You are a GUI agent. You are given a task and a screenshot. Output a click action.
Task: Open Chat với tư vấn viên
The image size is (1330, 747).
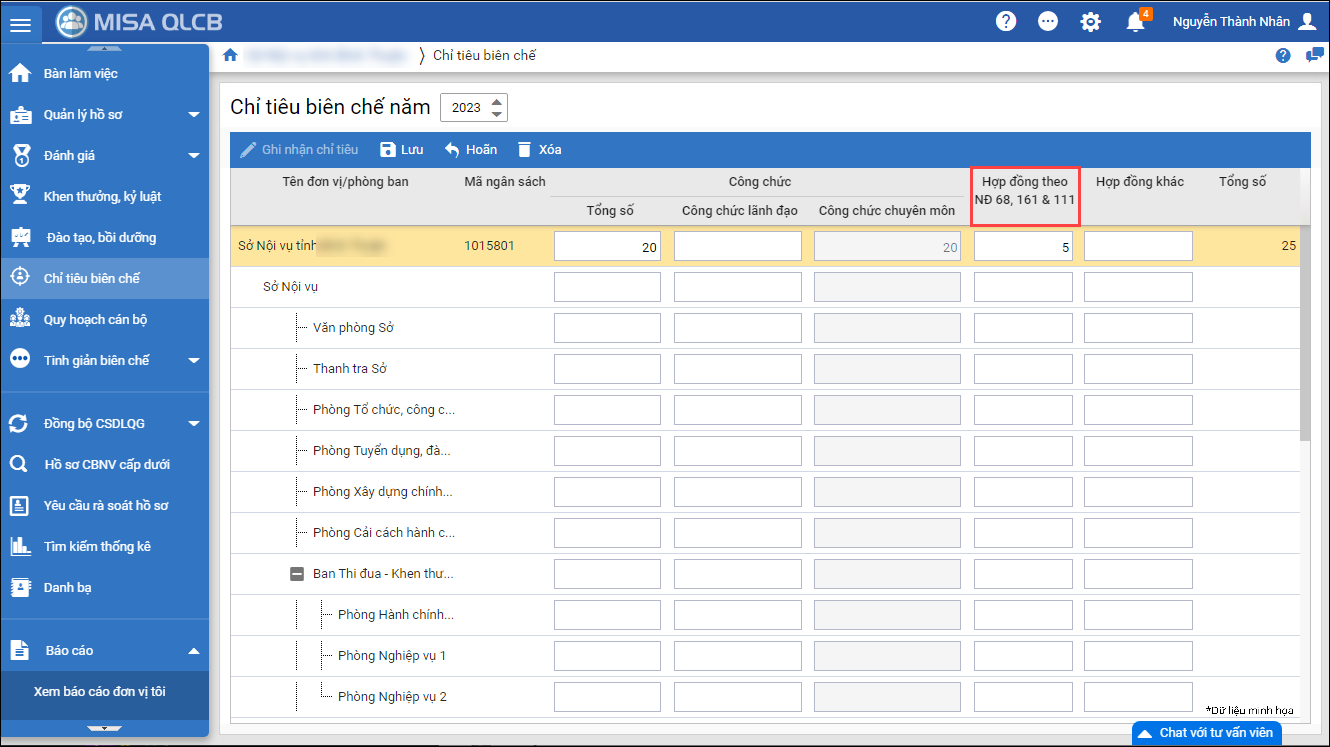click(1206, 733)
